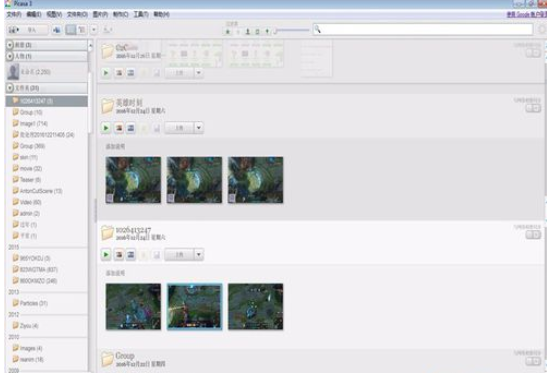Click 添加说明 under the 1026413247 folder
547x373 pixels.
[115, 273]
